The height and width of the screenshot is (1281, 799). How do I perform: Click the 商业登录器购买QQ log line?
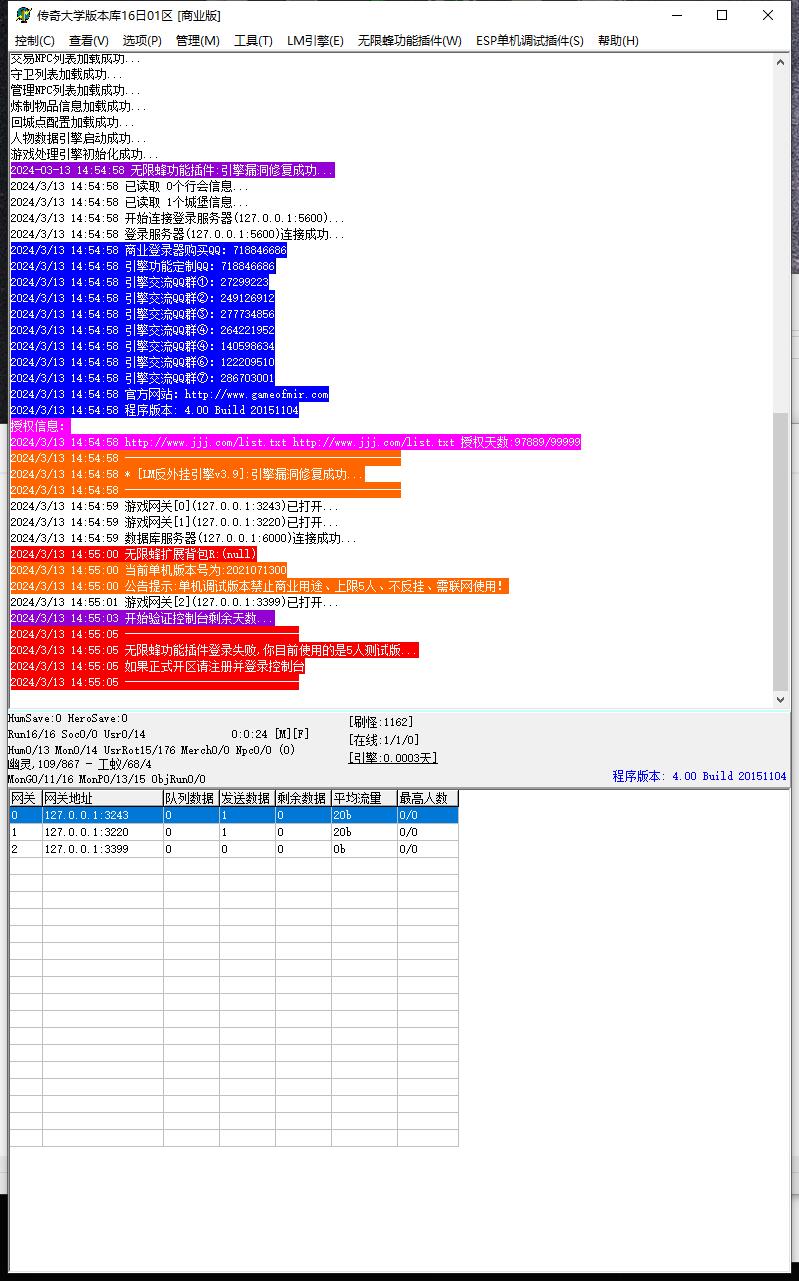[148, 250]
